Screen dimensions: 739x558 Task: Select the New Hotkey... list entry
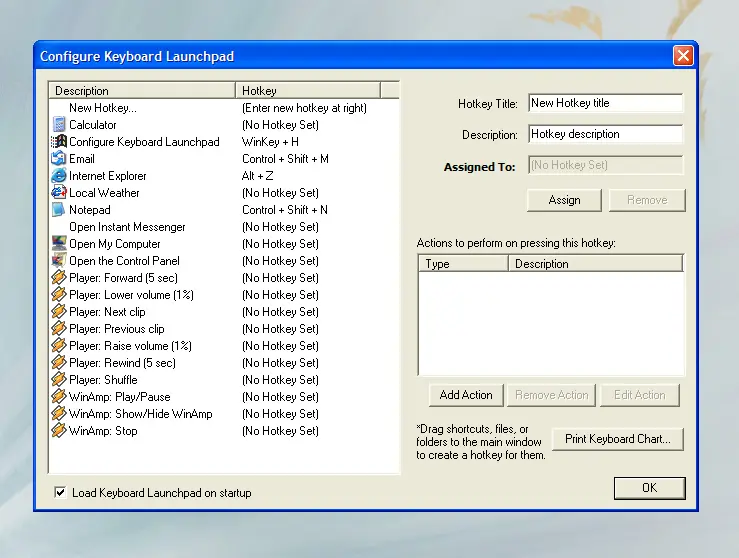(x=103, y=108)
